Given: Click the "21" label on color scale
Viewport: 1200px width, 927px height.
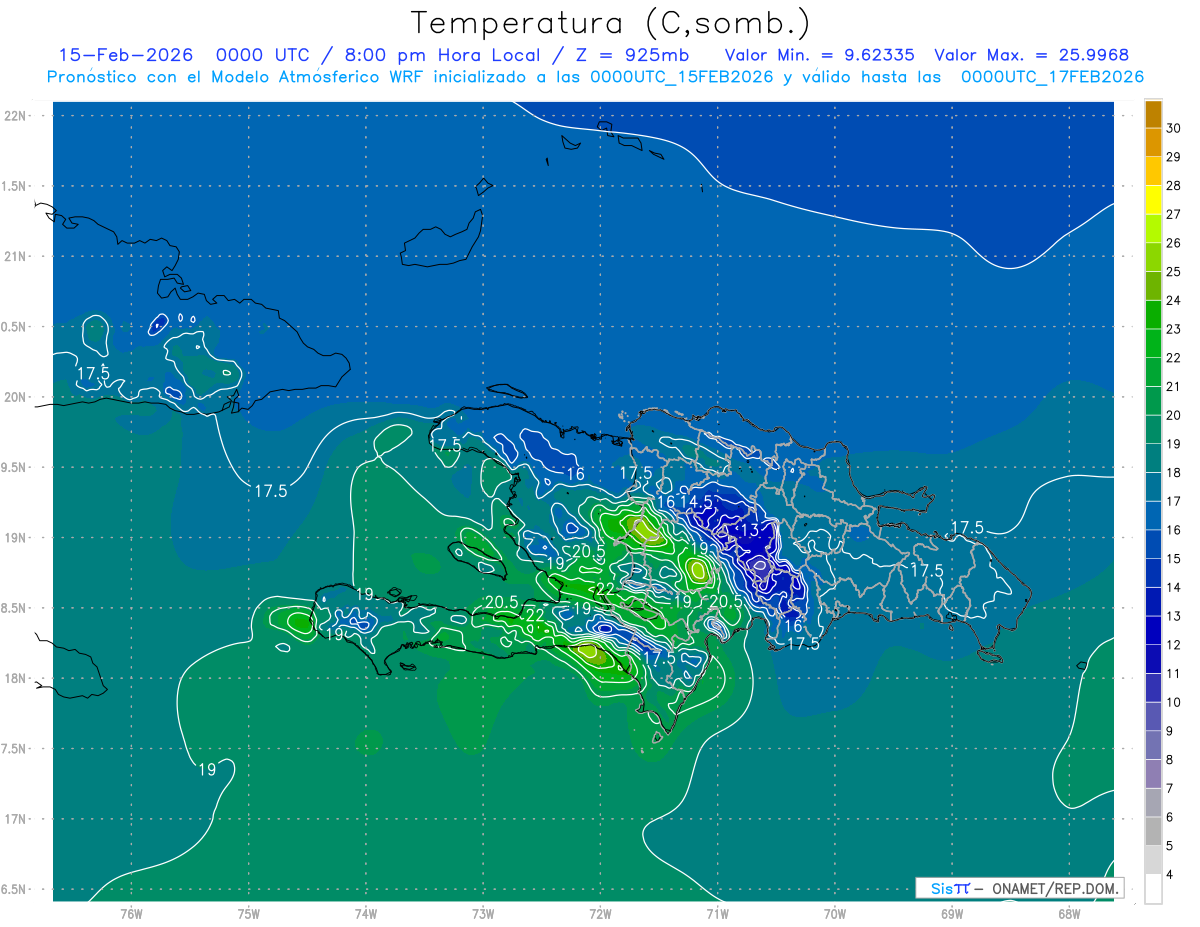Looking at the screenshot, I should (x=1173, y=387).
